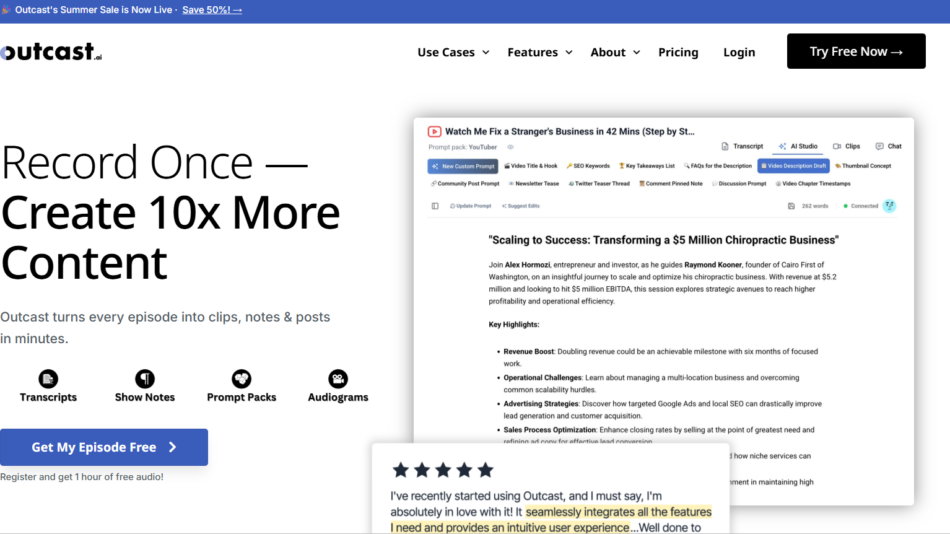
Task: Click the Prompt Packs heart icon
Action: [241, 379]
